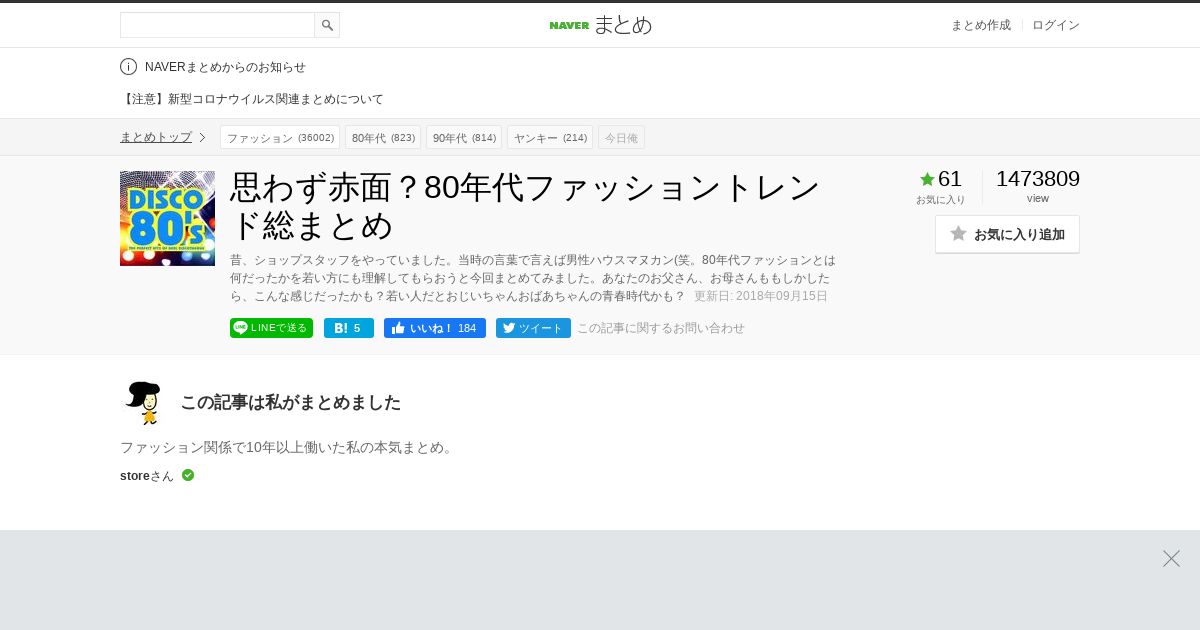
Task: Click the magnifier search icon
Action: (x=327, y=25)
